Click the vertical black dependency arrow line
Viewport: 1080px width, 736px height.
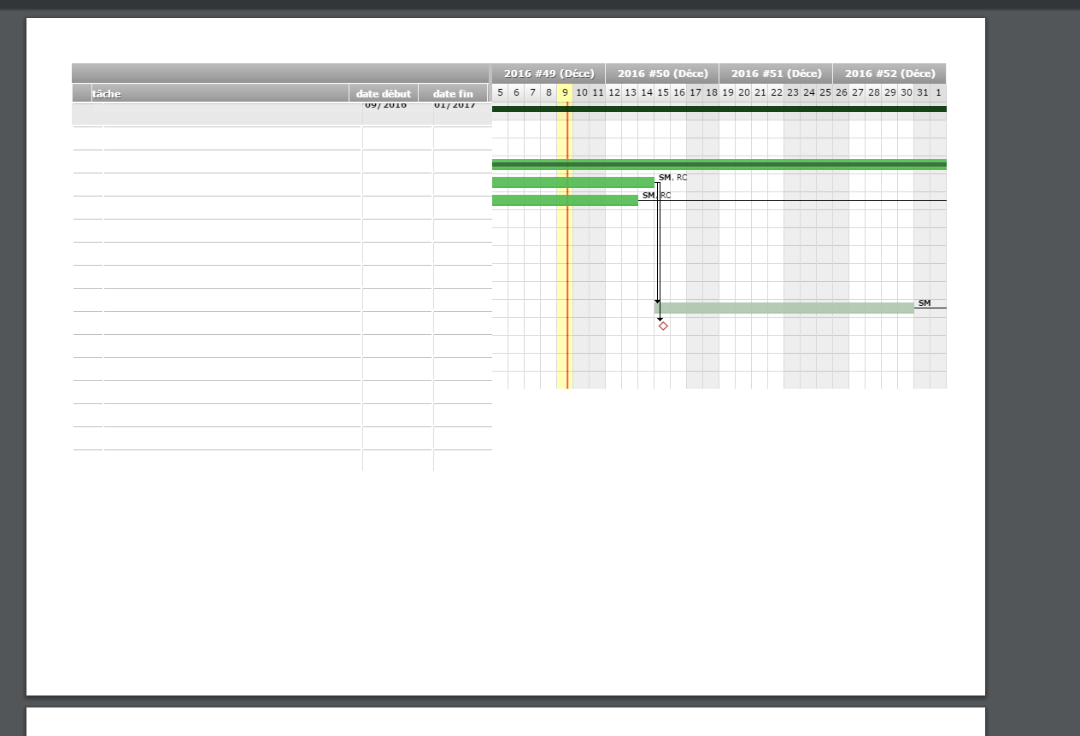pyautogui.click(x=658, y=250)
